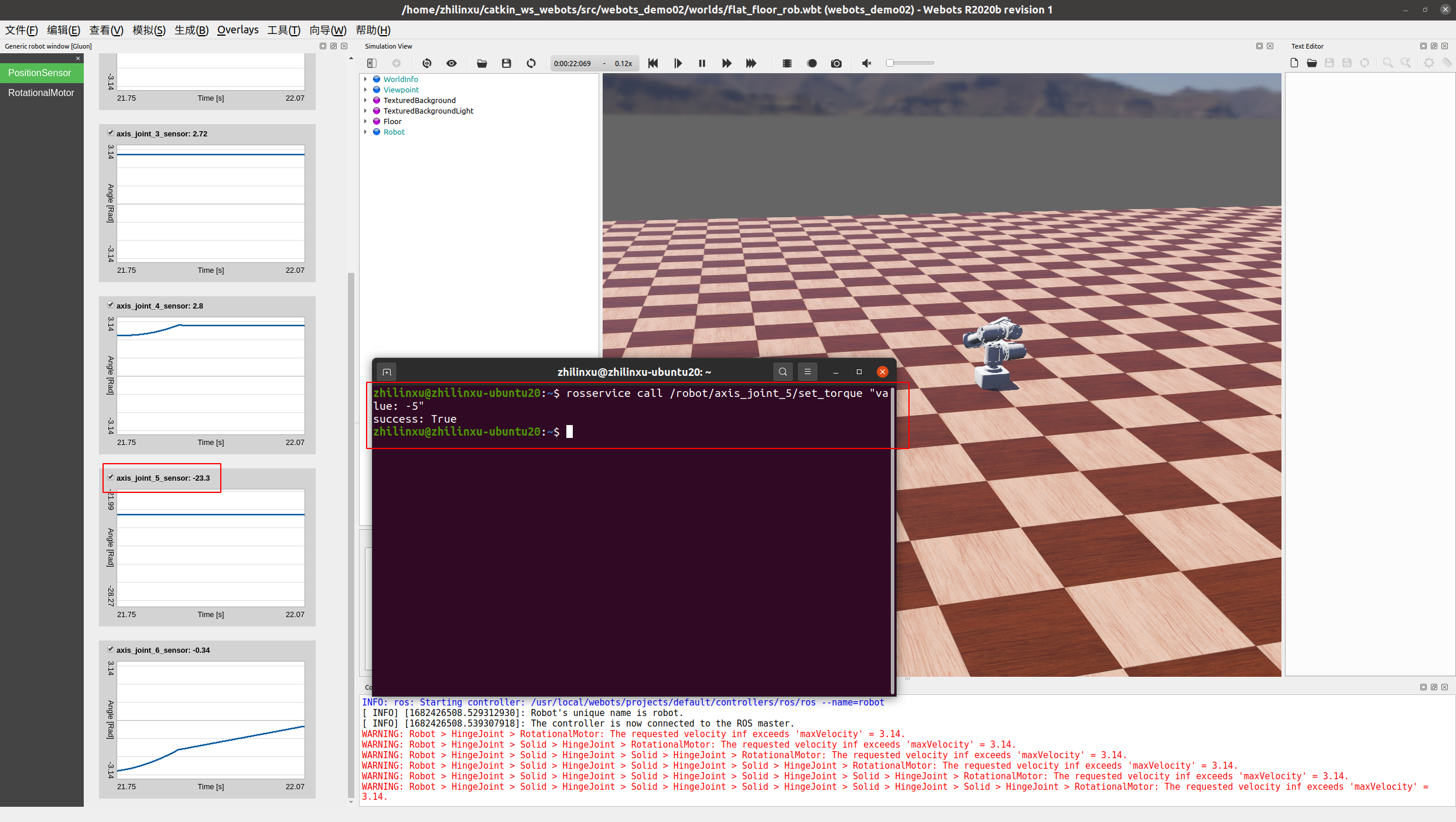Expand the WorldInfo node

click(x=367, y=78)
